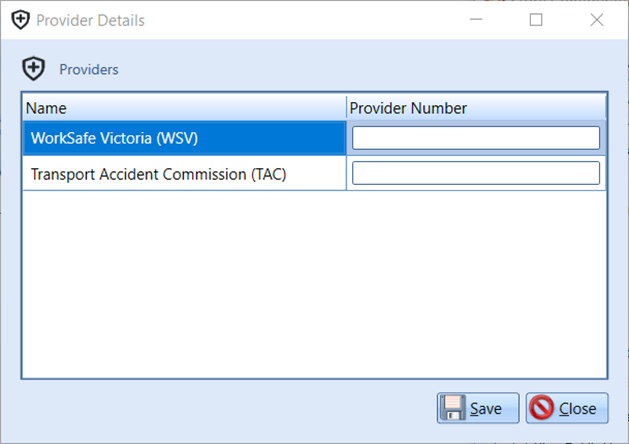Click the Close button with red icon
This screenshot has height=444, width=629.
(567, 408)
